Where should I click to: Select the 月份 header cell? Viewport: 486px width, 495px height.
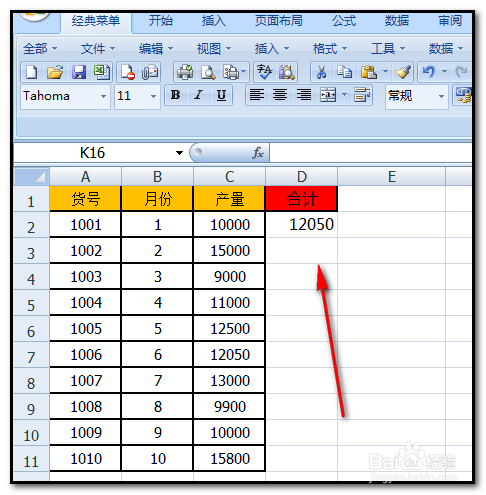click(157, 199)
